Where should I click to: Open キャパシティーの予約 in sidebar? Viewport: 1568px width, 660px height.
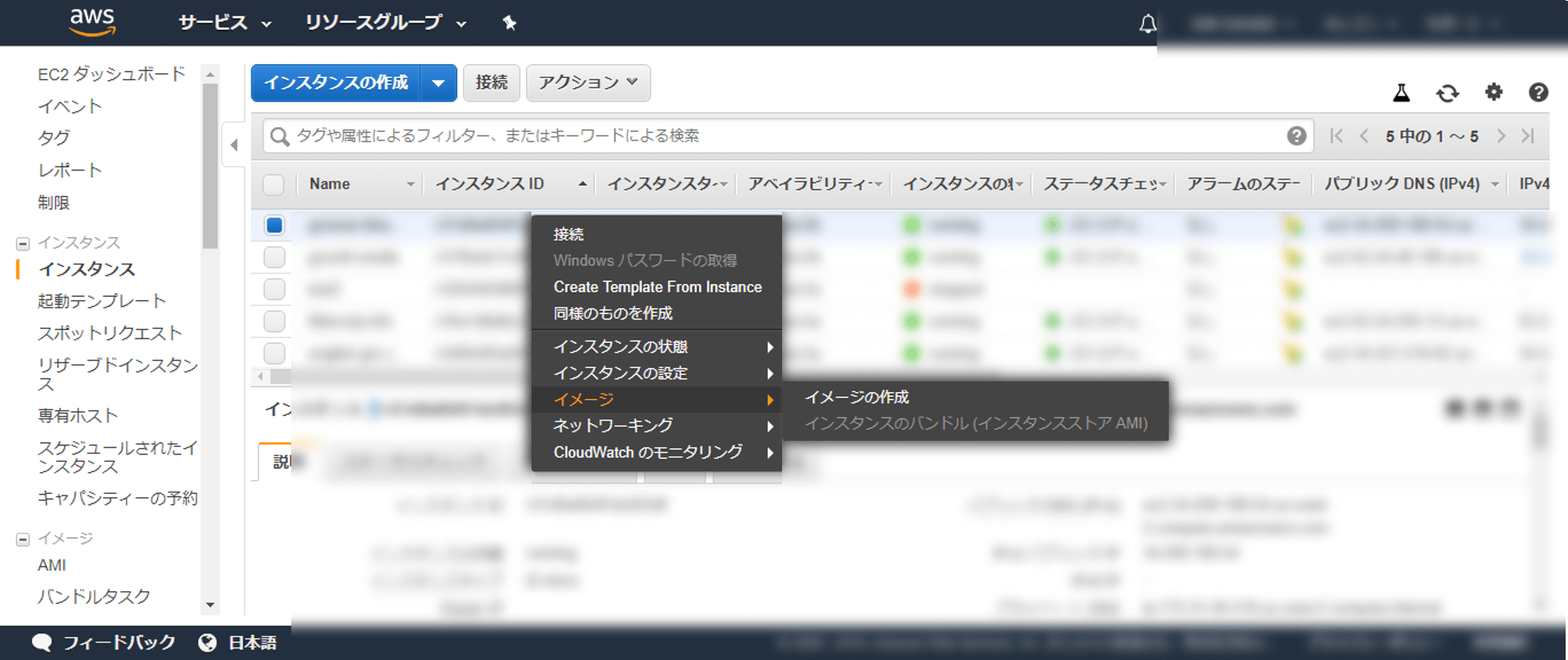(x=117, y=499)
